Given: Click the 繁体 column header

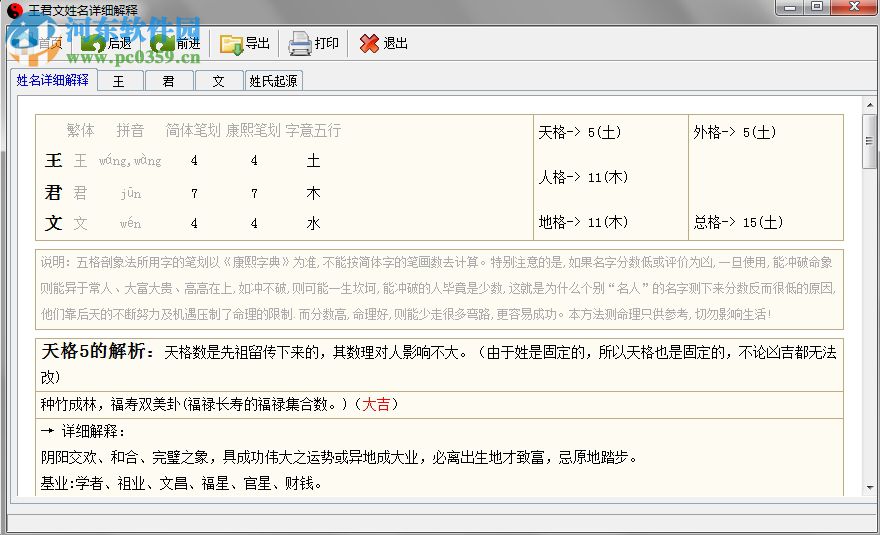Looking at the screenshot, I should tap(80, 130).
